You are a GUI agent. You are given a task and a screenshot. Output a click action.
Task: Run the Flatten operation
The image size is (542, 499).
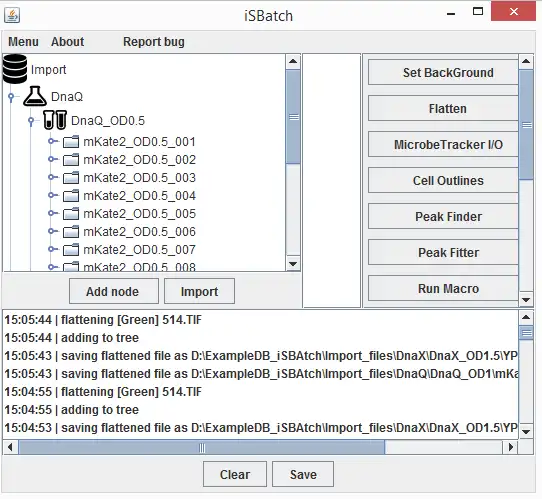[443, 109]
